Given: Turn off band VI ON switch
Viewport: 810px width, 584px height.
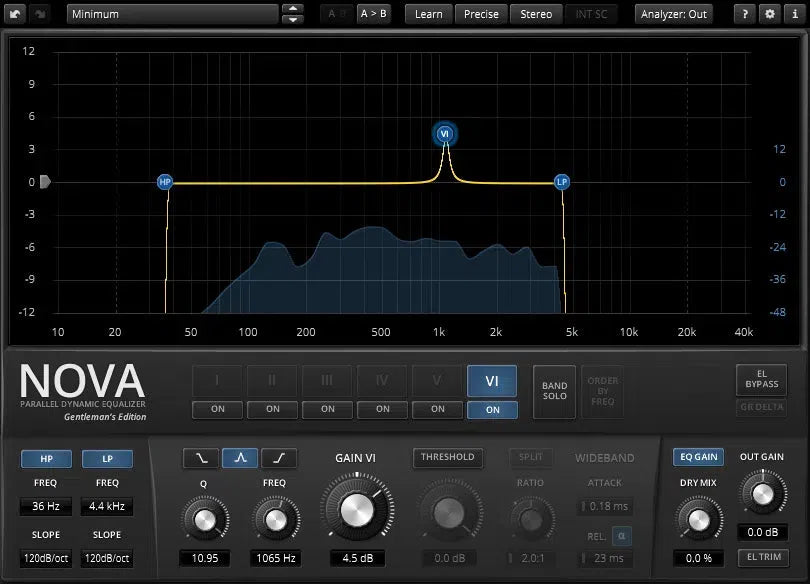Looking at the screenshot, I should pos(492,409).
